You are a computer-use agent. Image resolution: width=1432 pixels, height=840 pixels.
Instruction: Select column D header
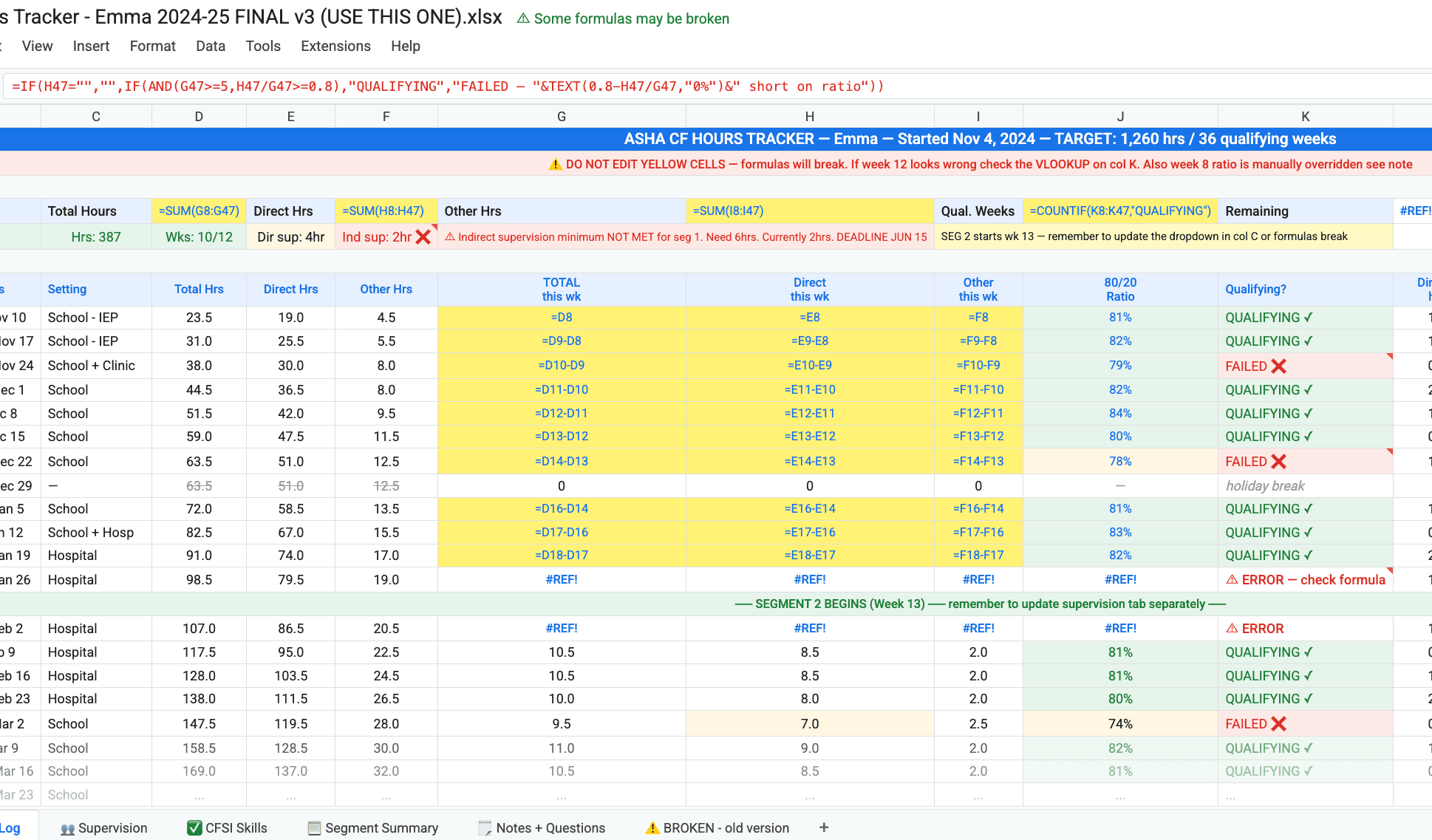(199, 116)
